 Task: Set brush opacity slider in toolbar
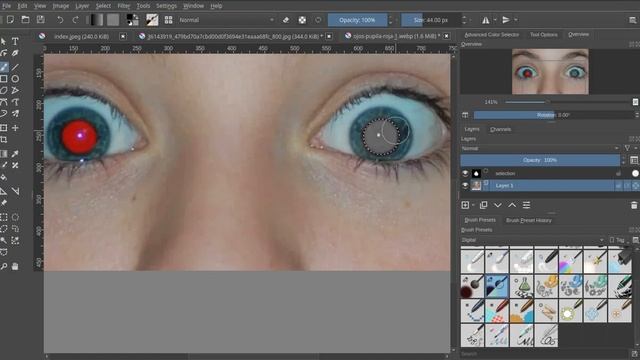(x=357, y=20)
